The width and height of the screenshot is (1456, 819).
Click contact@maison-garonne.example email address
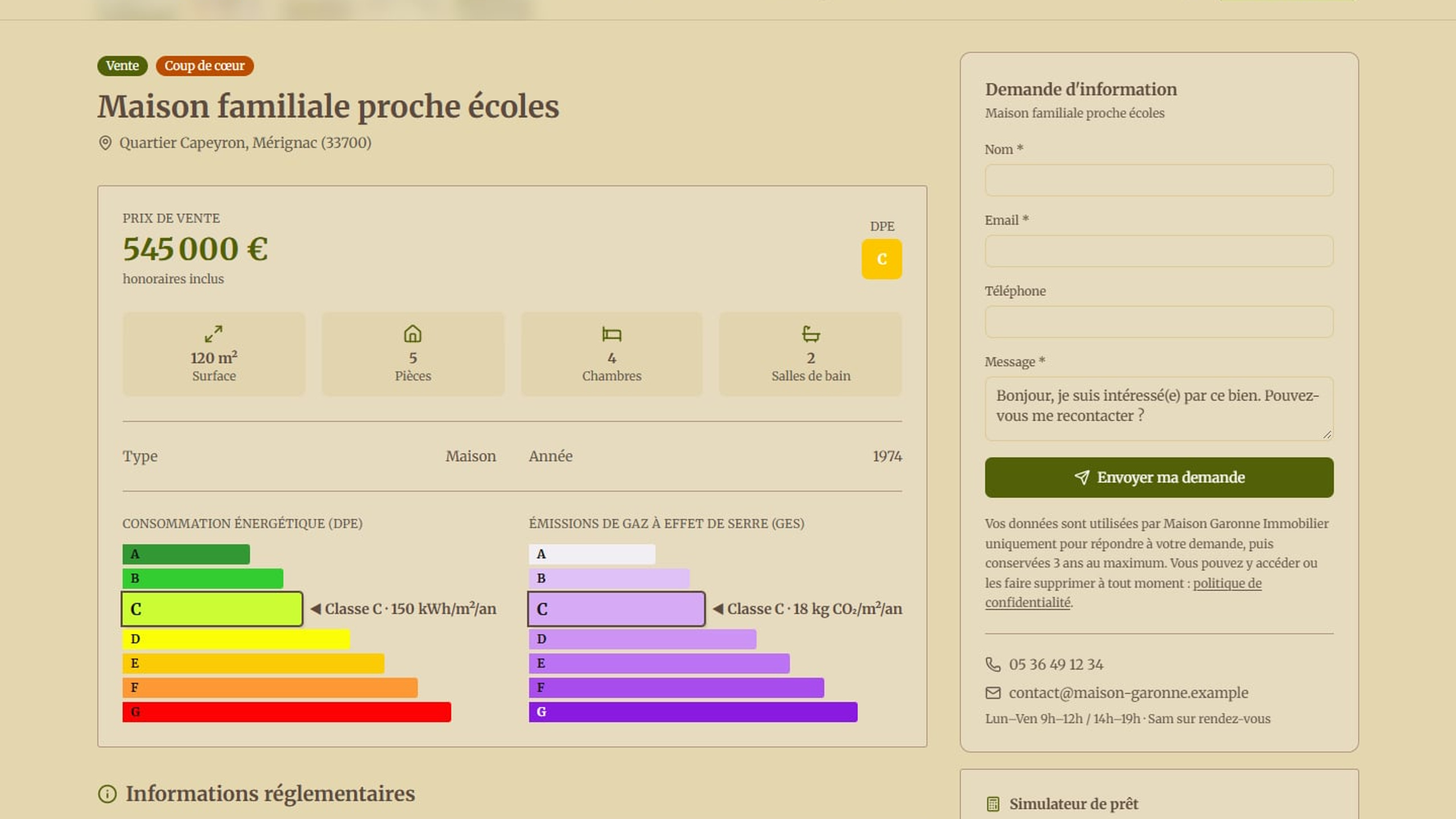click(x=1128, y=693)
